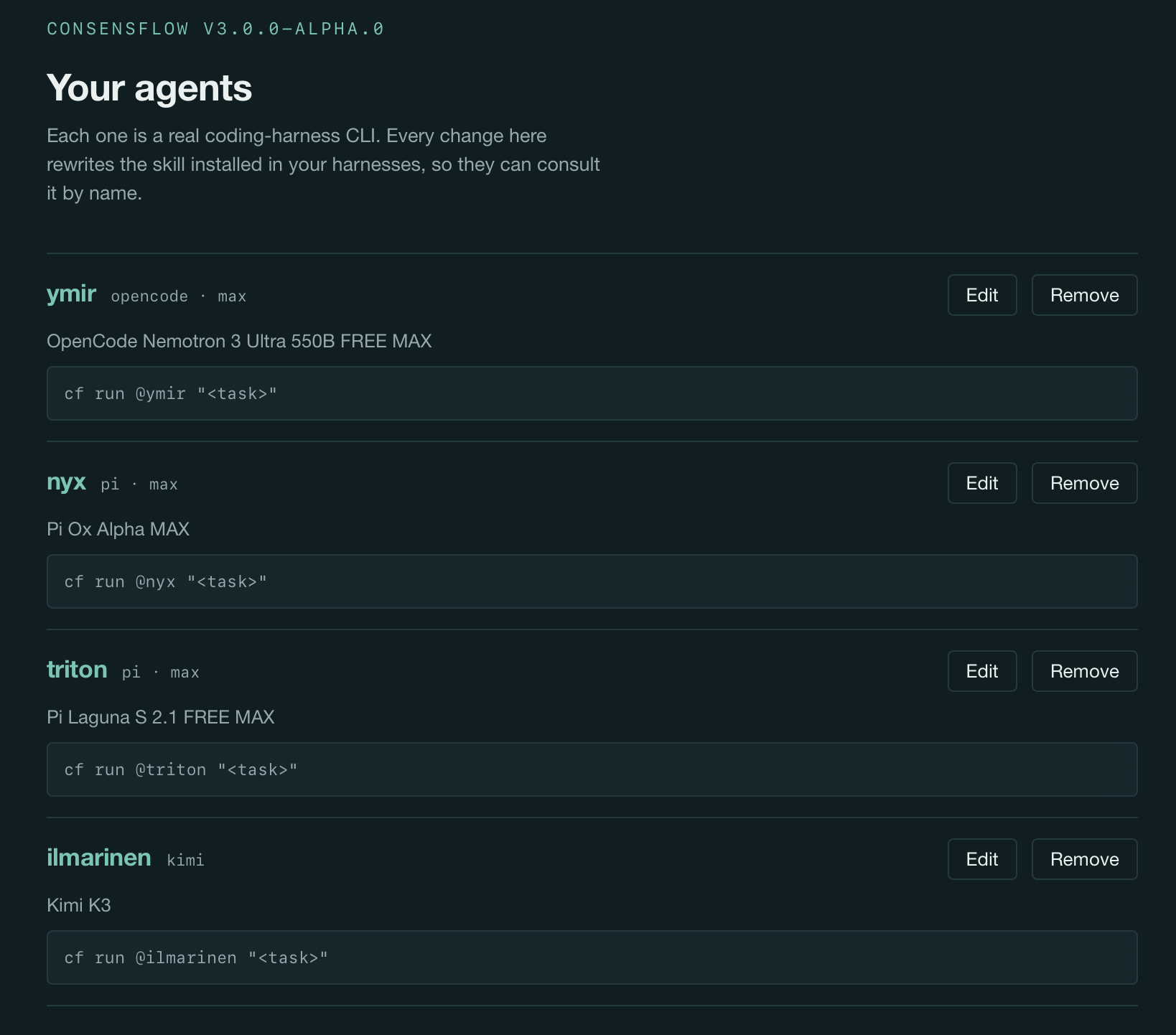Click 'OpenCode Nemotron 3 Ultra 550B FREE MAX' description
The image size is (1176, 1035).
click(x=239, y=341)
